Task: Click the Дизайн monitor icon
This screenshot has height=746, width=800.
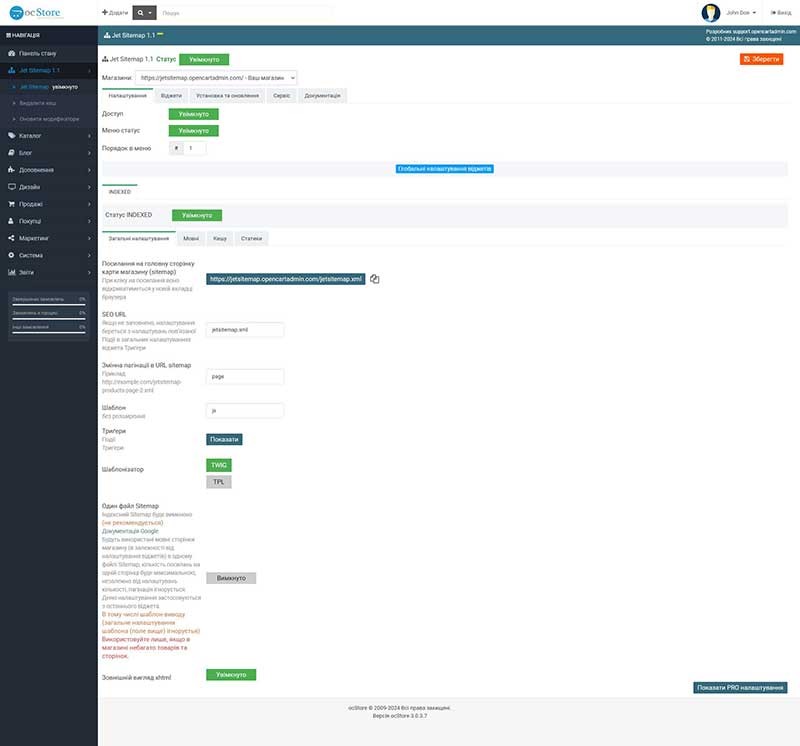Action: click(11, 187)
